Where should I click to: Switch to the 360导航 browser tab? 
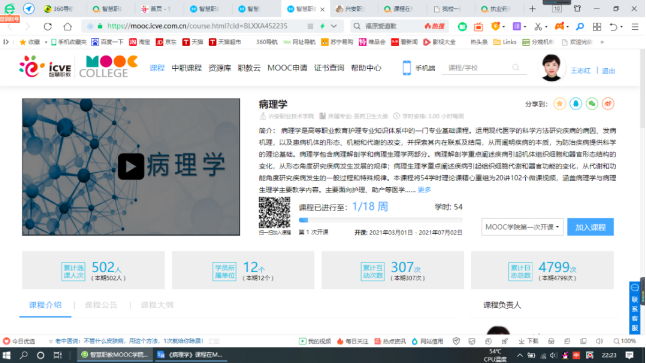point(59,9)
